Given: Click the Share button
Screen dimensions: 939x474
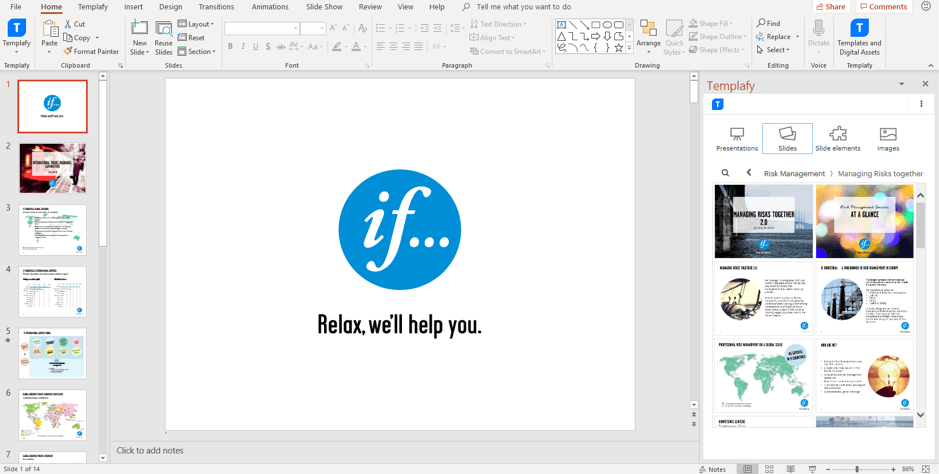Looking at the screenshot, I should [x=830, y=7].
